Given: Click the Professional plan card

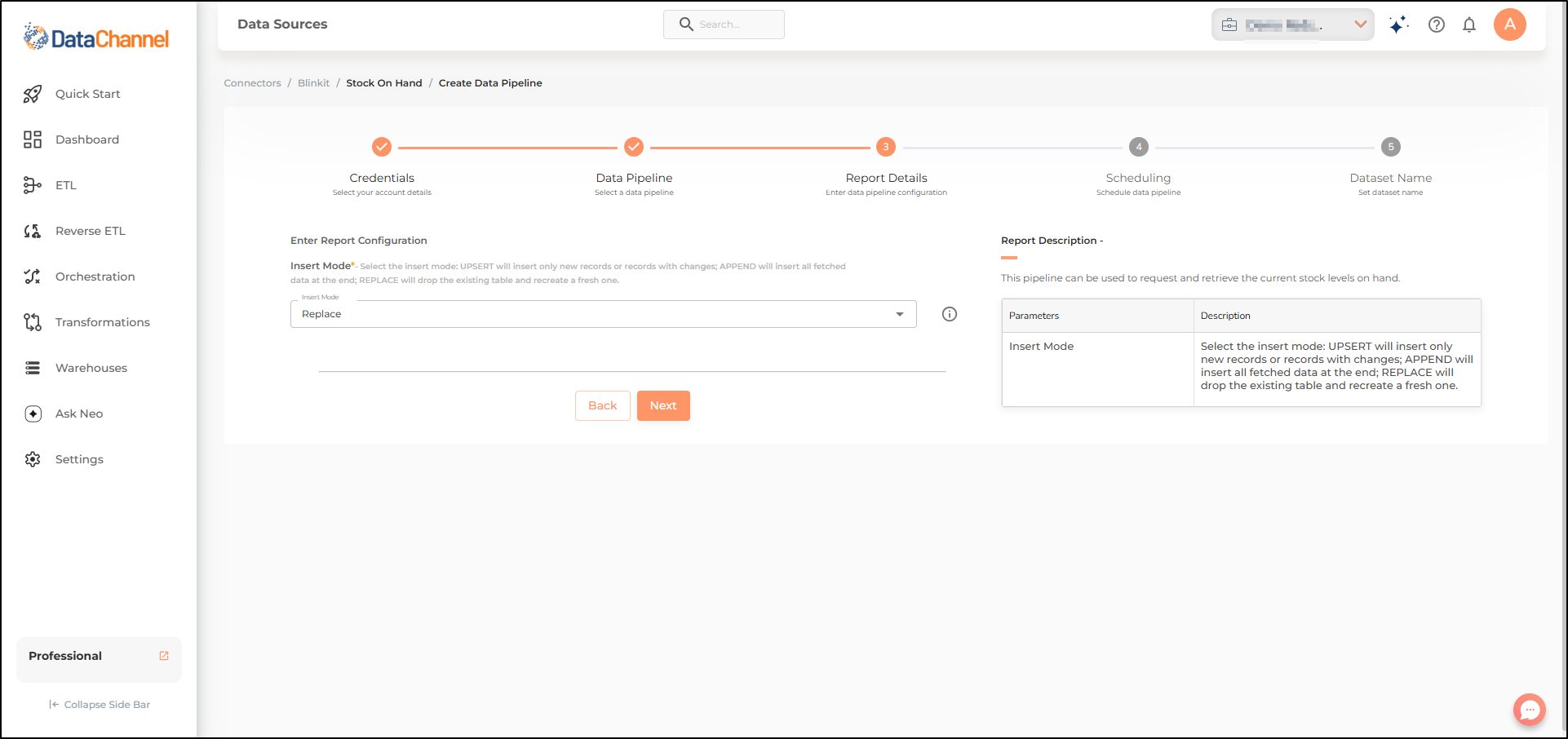Looking at the screenshot, I should (99, 659).
